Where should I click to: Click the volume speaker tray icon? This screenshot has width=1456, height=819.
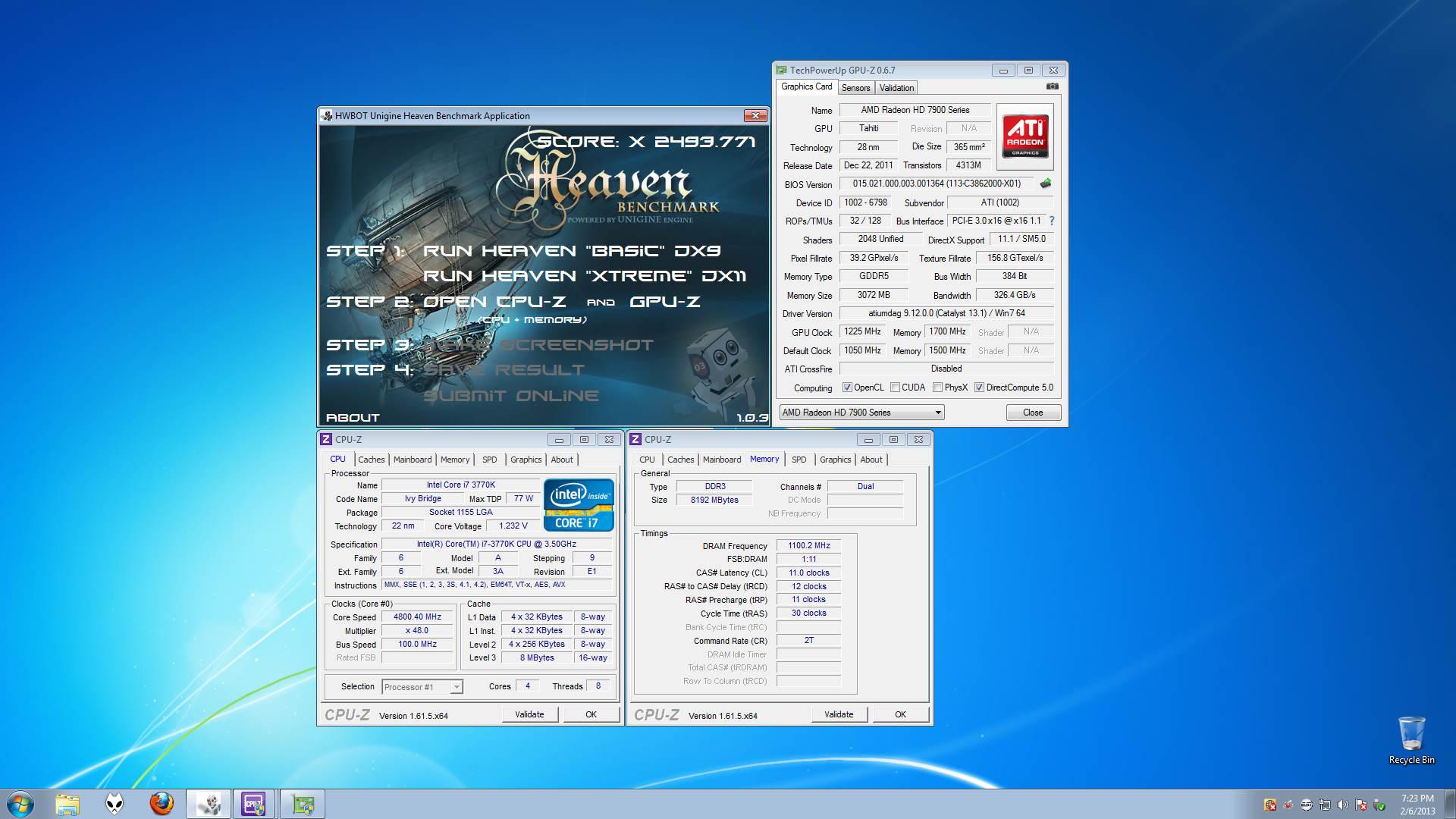coord(1343,805)
